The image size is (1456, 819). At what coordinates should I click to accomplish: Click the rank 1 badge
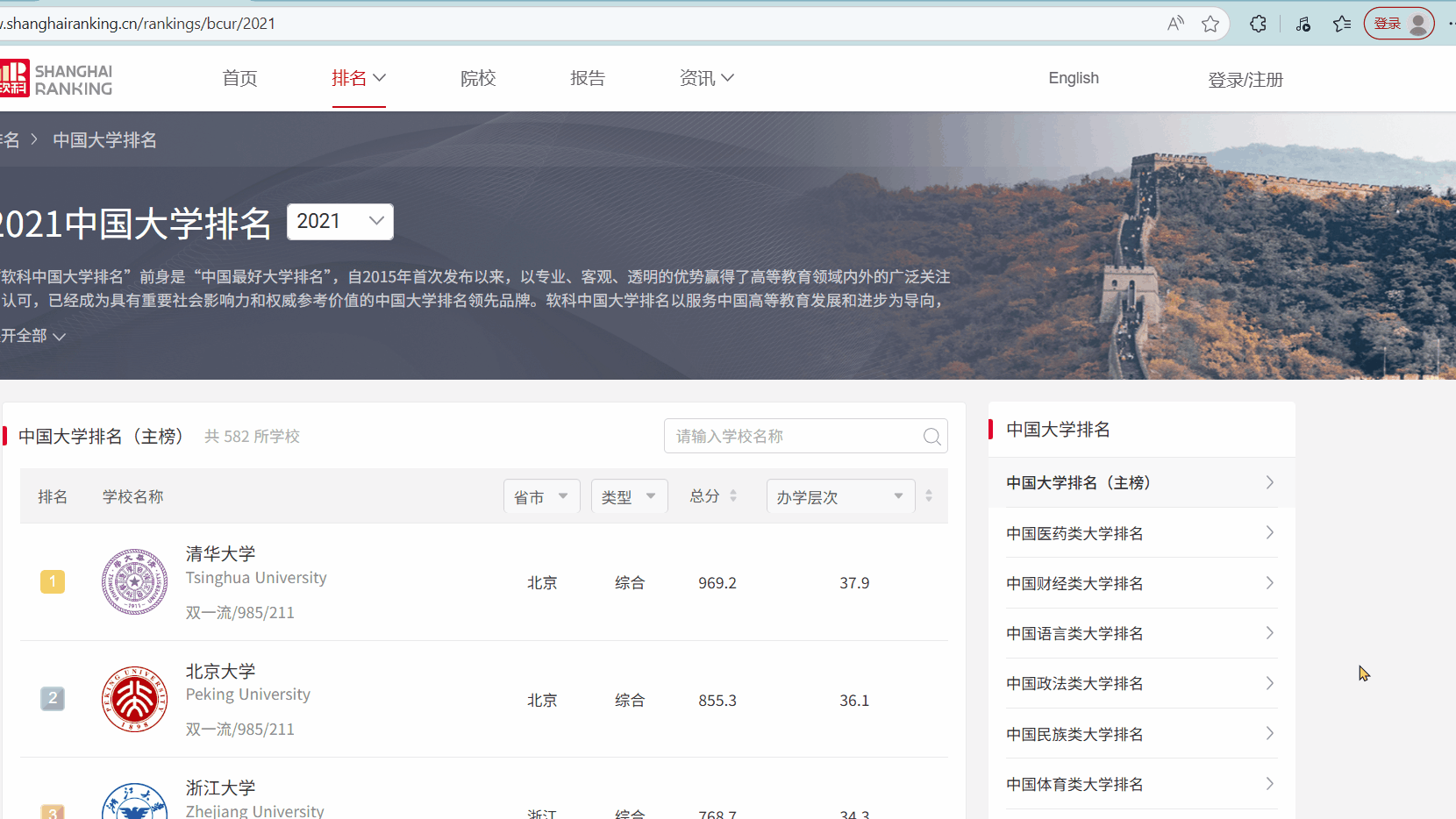click(53, 581)
